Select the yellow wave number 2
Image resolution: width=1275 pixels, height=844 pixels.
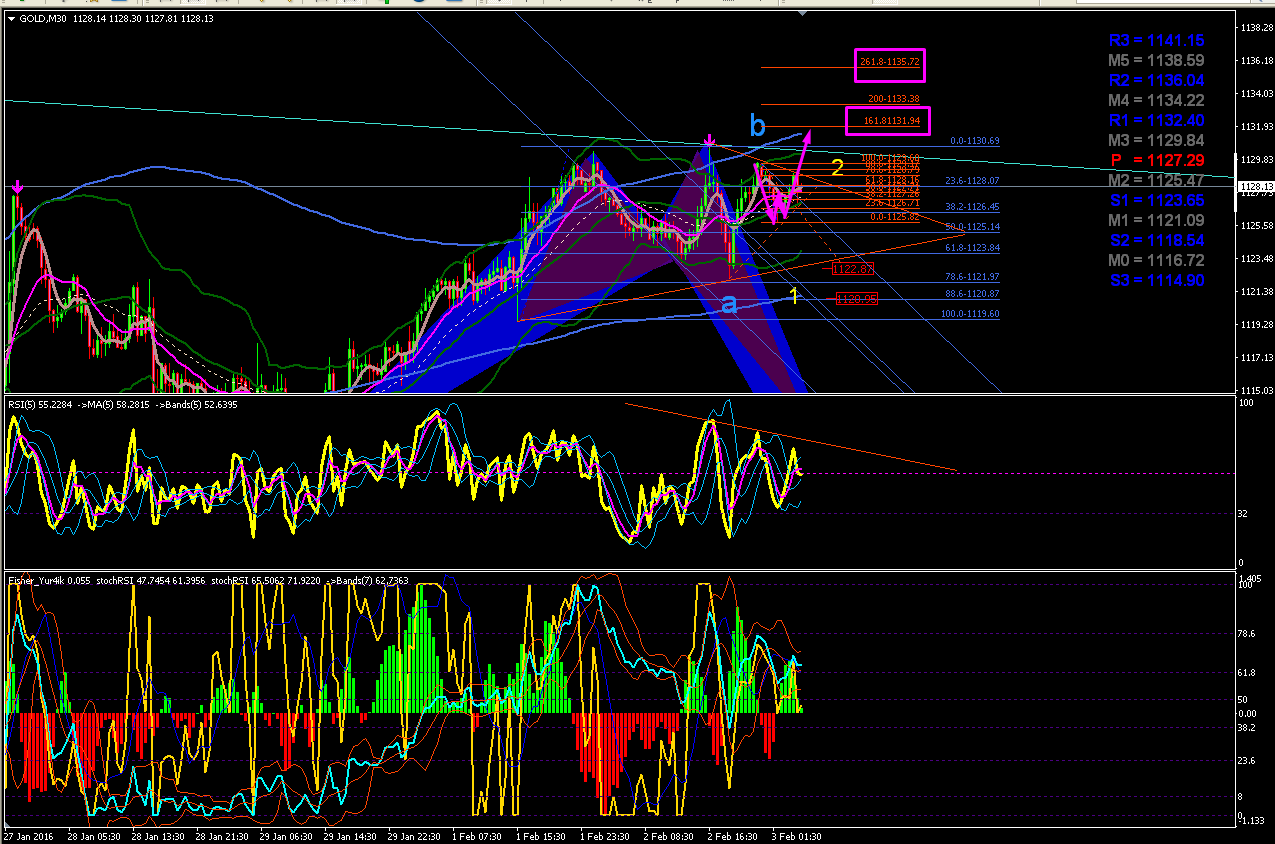(838, 167)
